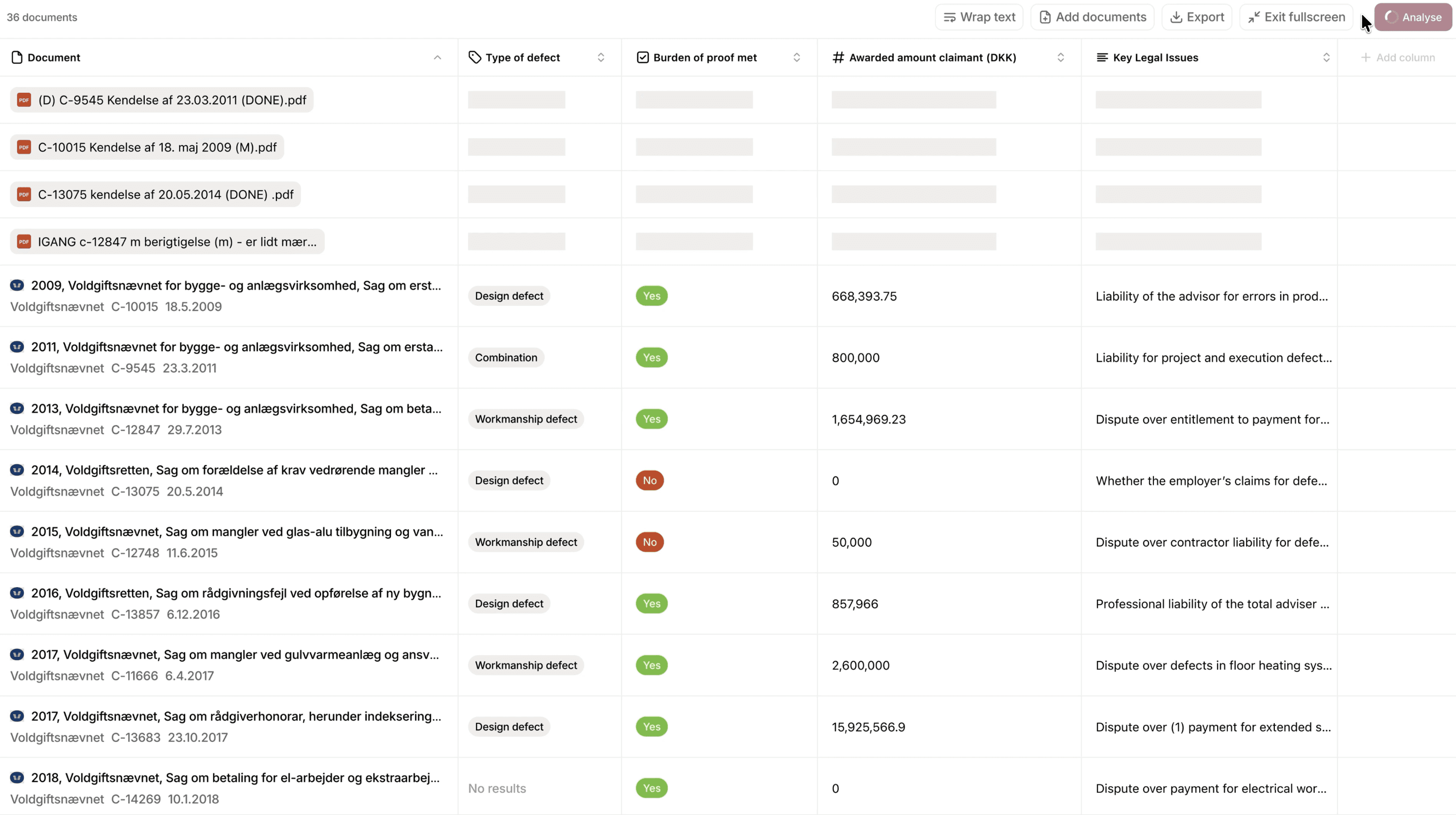
Task: Click the Design defect tag for C-13857
Action: [x=508, y=604]
